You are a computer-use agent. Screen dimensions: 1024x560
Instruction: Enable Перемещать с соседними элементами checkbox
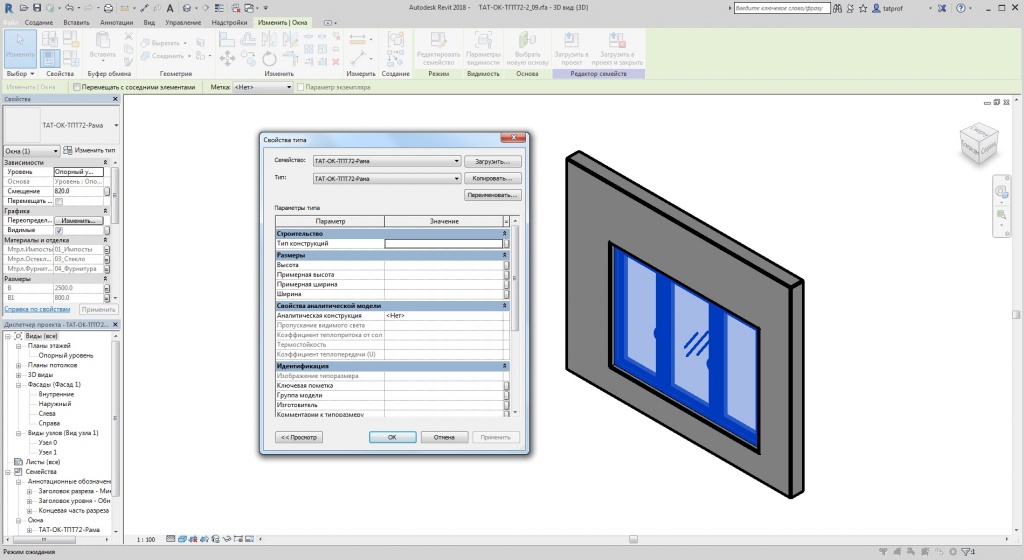[78, 87]
